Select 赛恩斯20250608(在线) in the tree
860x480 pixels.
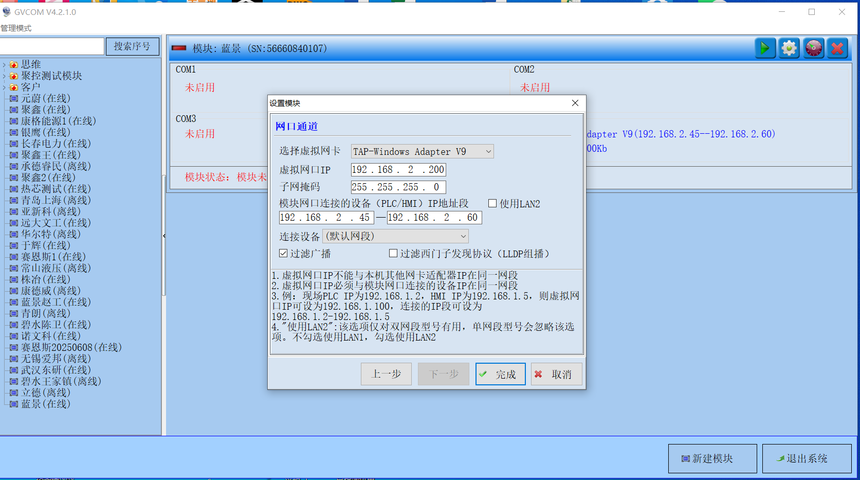(71, 347)
